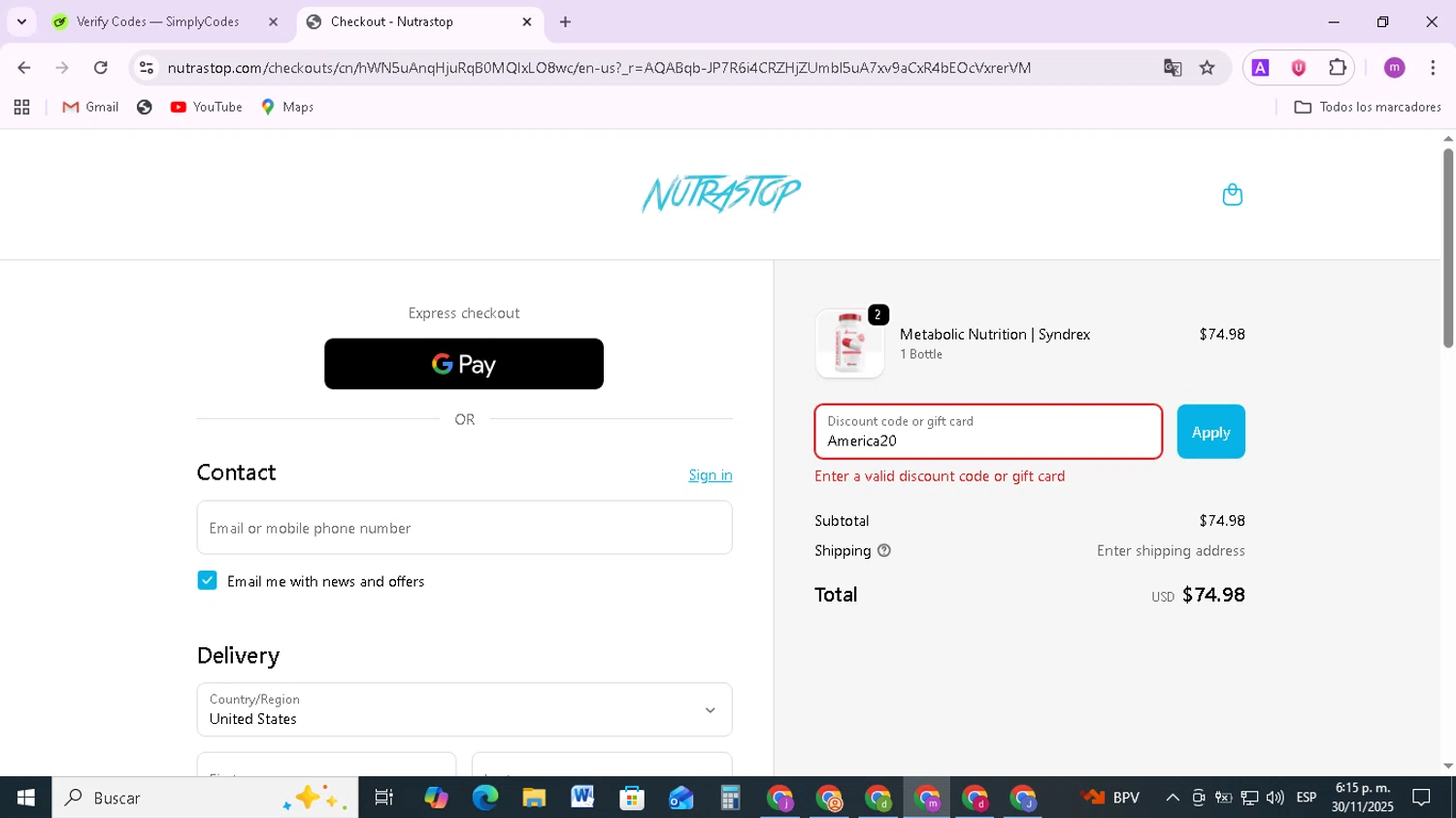Screen dimensions: 1456x818
Task: Open a new browser tab
Action: pyautogui.click(x=565, y=21)
